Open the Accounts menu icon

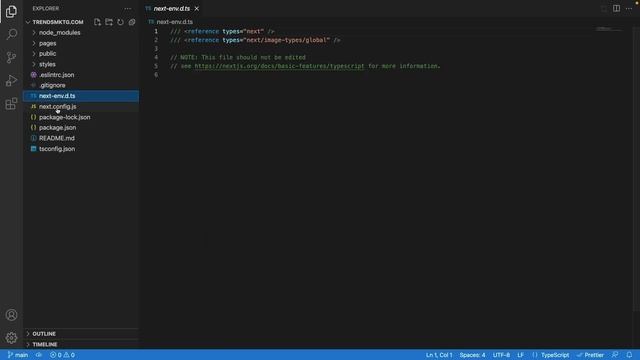pos(11,315)
